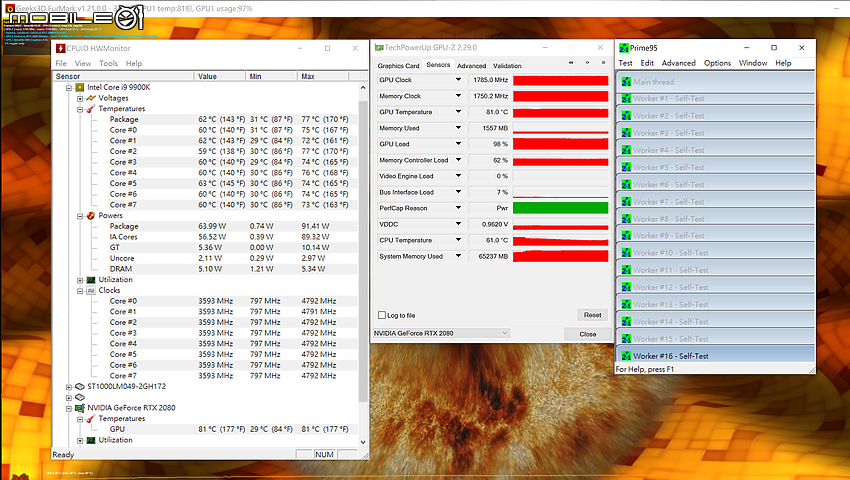Click the GPU-Z title bar app icon
850x480 pixels.
pos(379,48)
